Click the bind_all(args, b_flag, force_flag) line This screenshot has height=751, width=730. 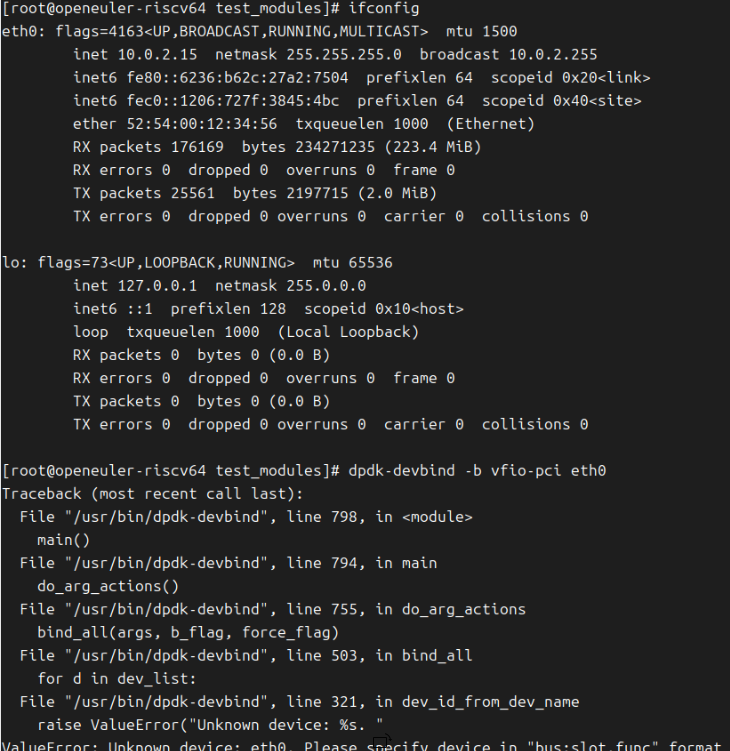(x=188, y=633)
